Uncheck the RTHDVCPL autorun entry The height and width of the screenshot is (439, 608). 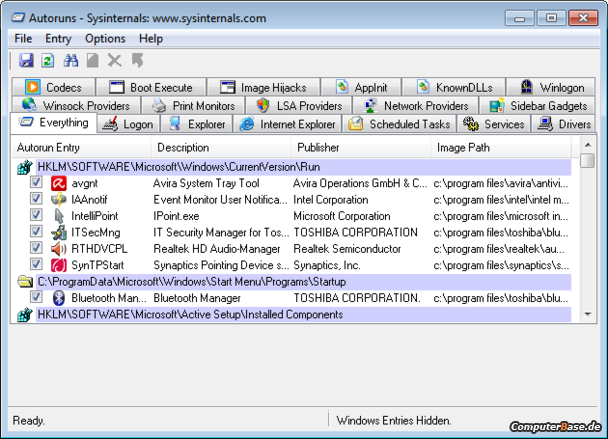36,247
